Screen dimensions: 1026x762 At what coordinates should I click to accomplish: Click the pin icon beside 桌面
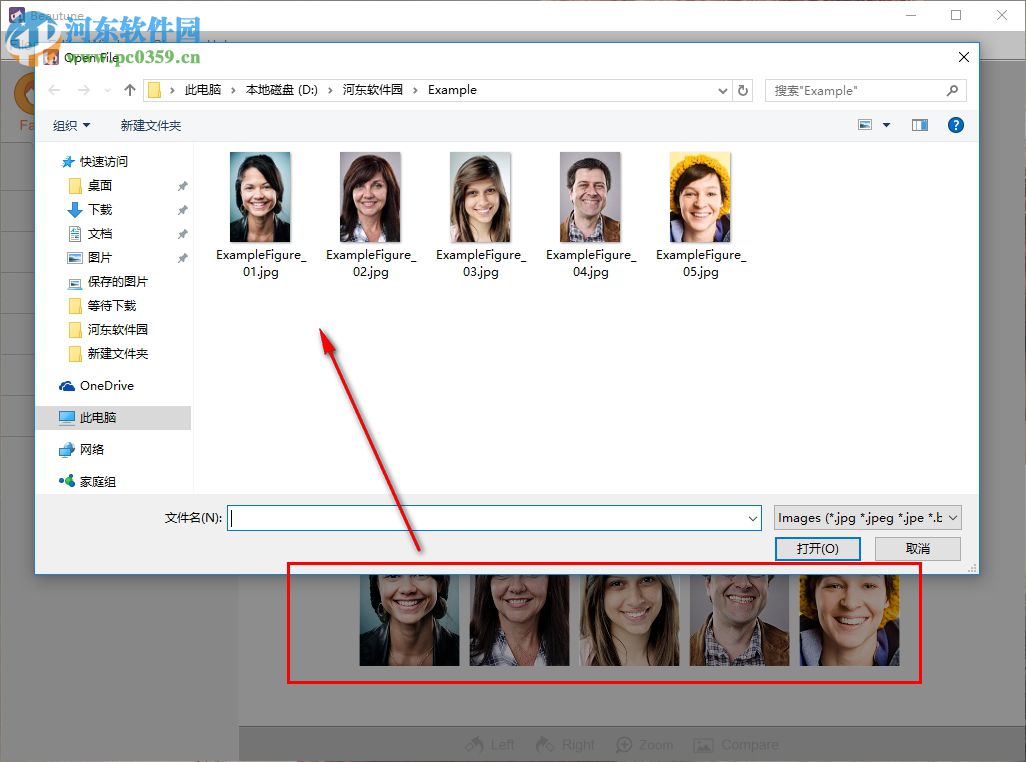point(183,186)
